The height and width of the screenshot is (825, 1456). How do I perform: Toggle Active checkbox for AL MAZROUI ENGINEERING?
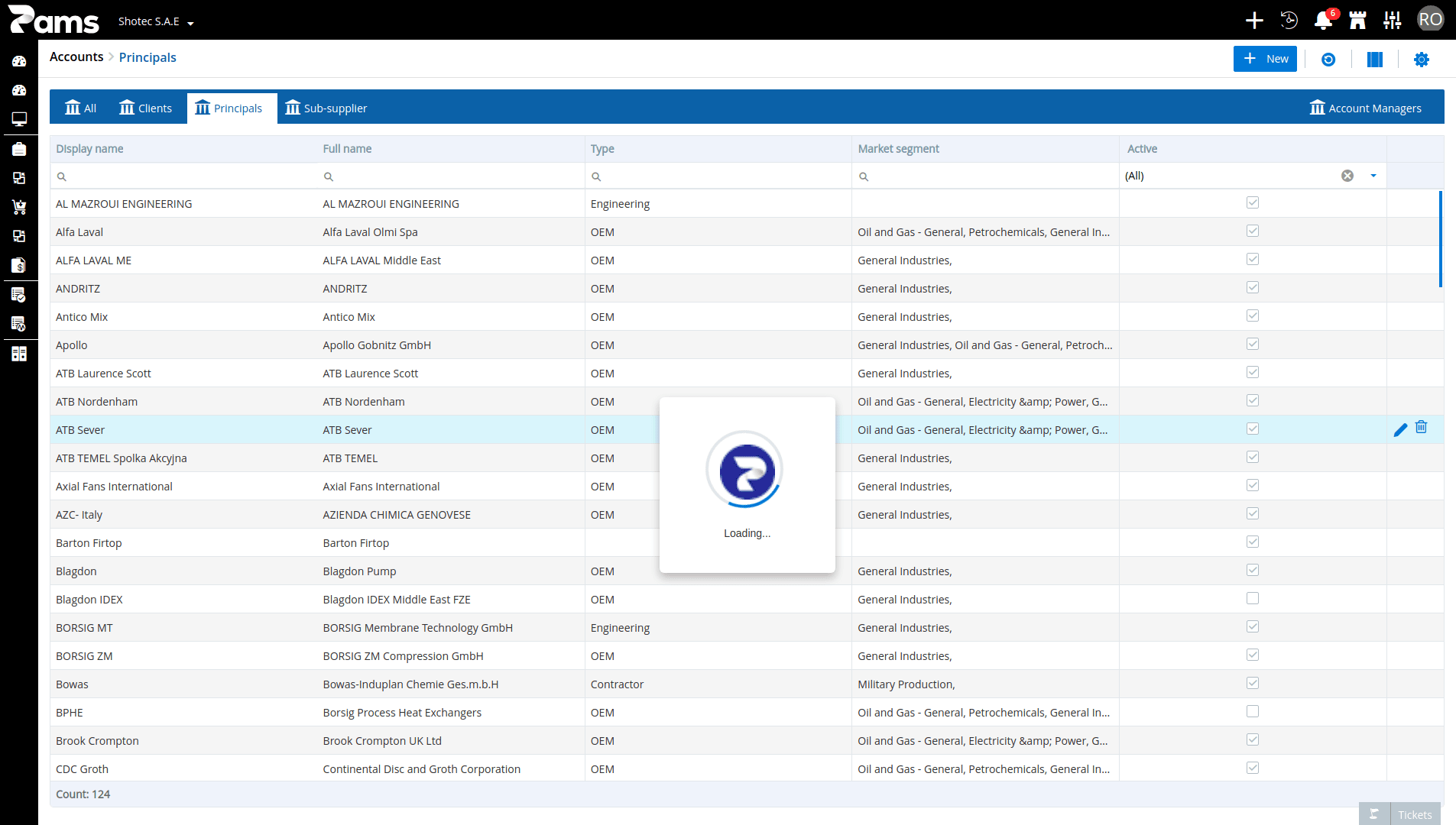1253,202
